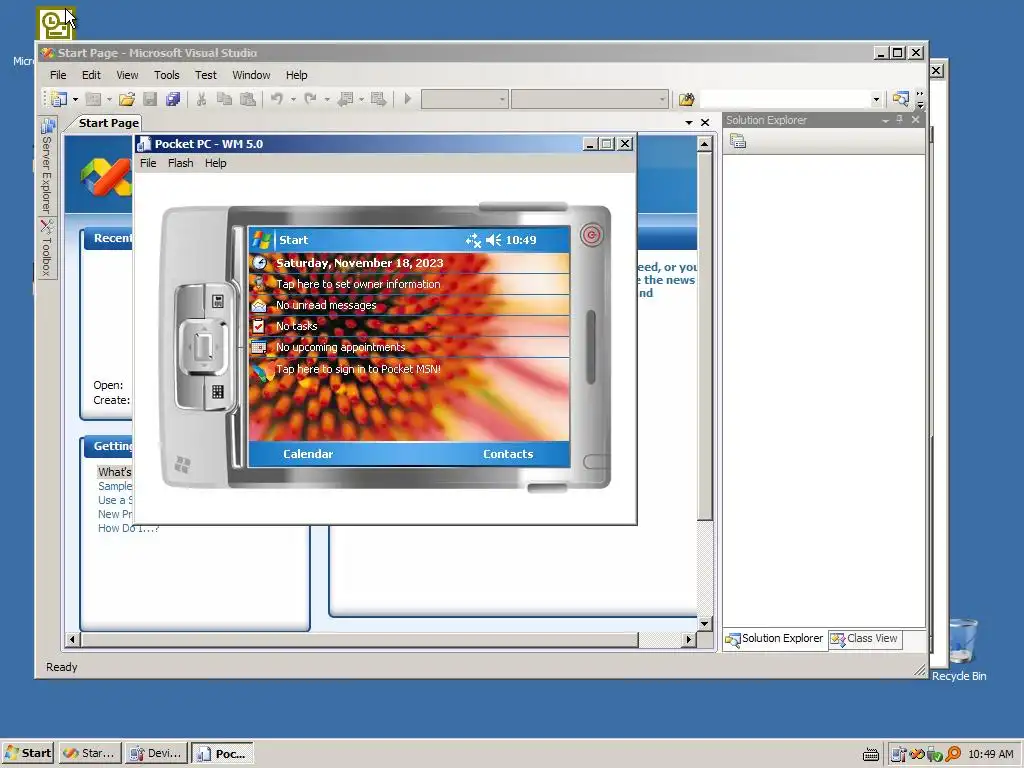Expand the Toolbox side tab

[x=47, y=248]
